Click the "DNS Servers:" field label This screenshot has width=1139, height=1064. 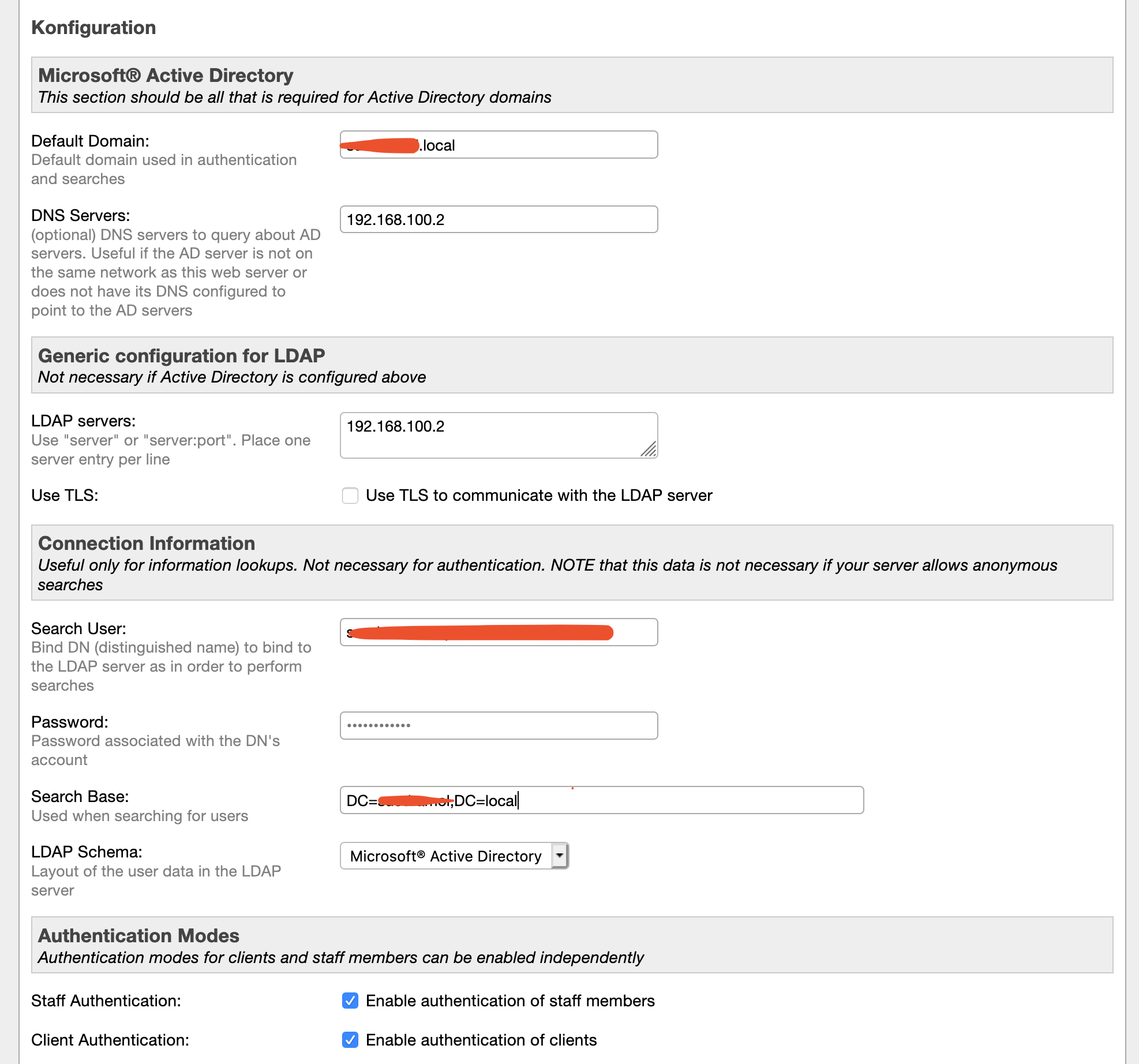click(81, 215)
